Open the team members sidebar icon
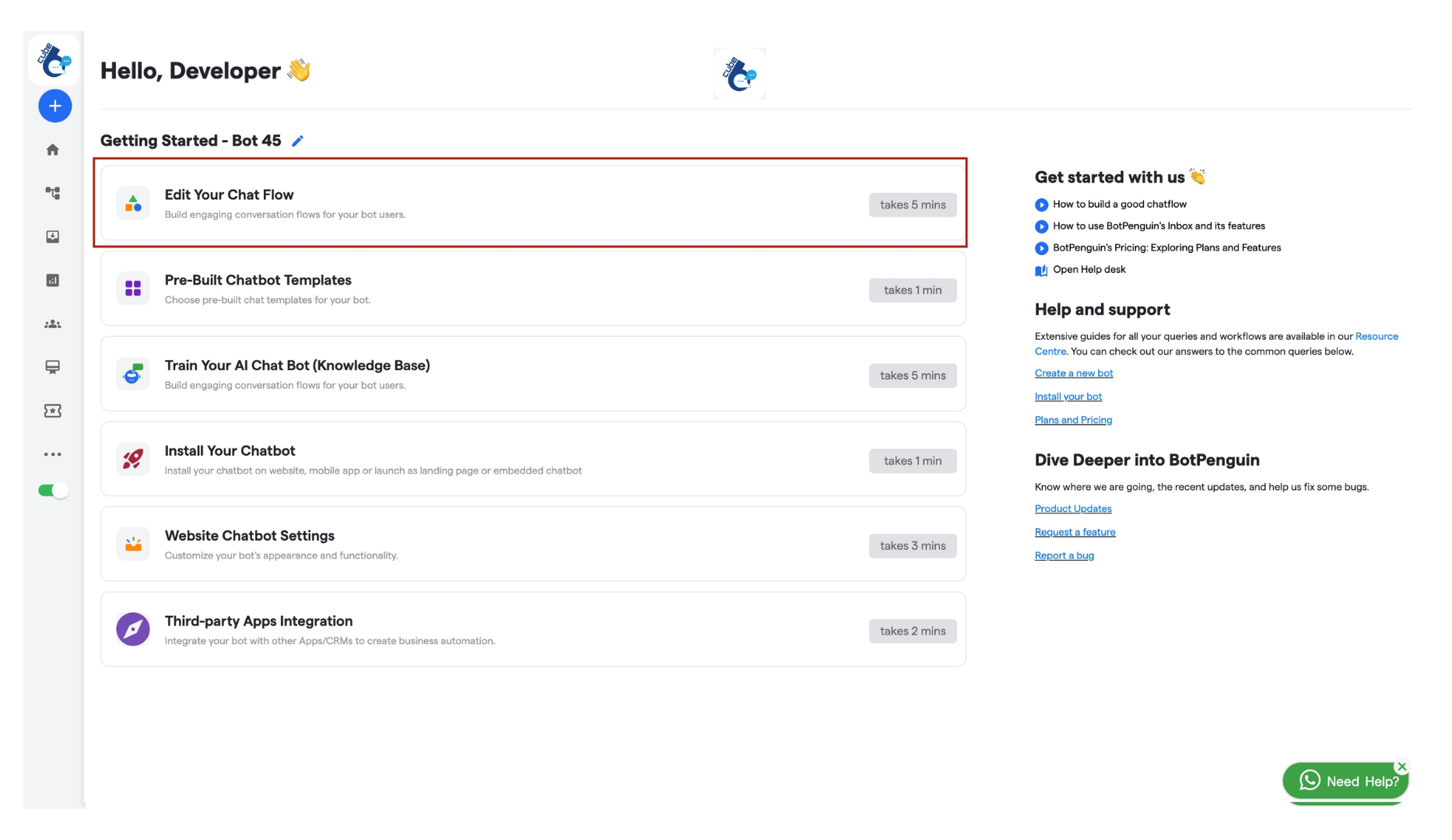1452x840 pixels. pyautogui.click(x=53, y=324)
